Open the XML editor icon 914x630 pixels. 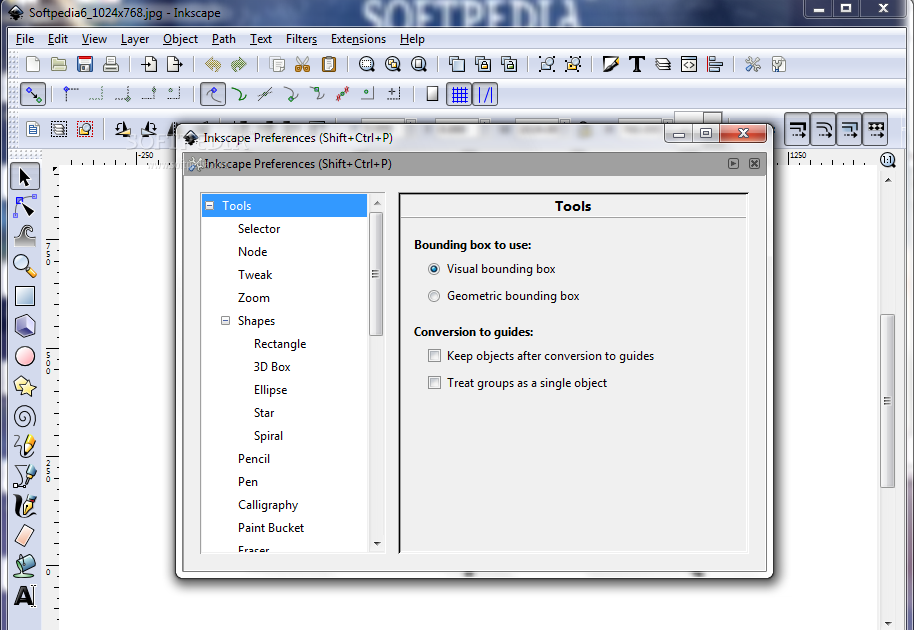(x=688, y=64)
